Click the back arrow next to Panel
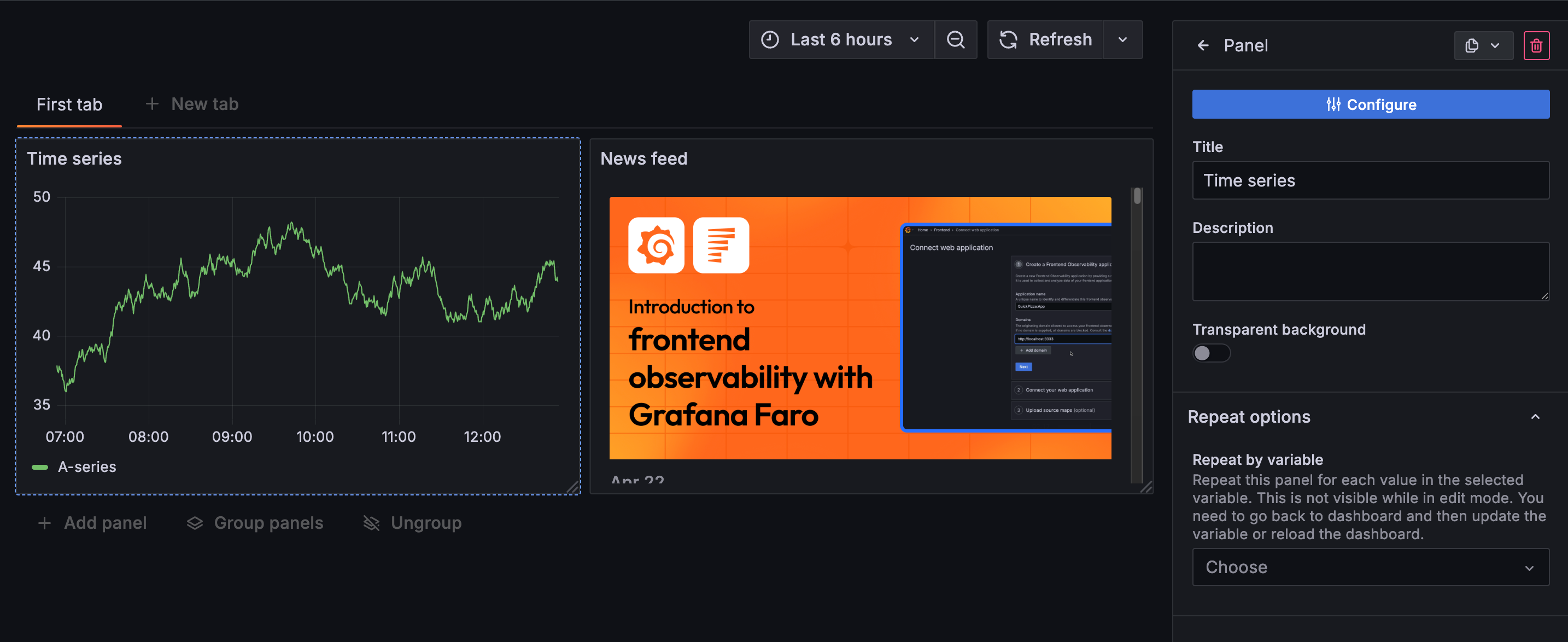Image resolution: width=1568 pixels, height=642 pixels. point(1203,45)
